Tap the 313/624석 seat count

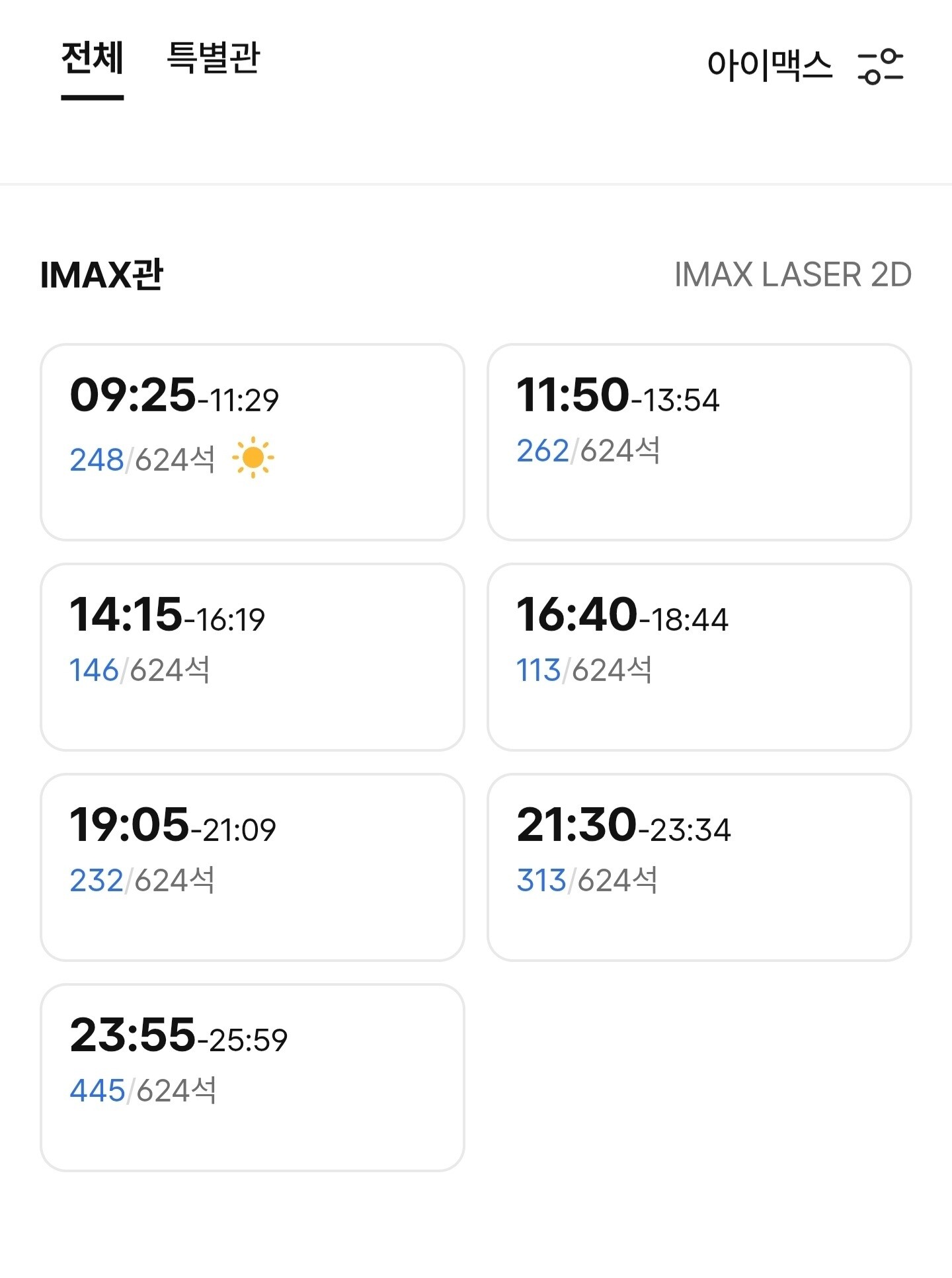coord(587,881)
